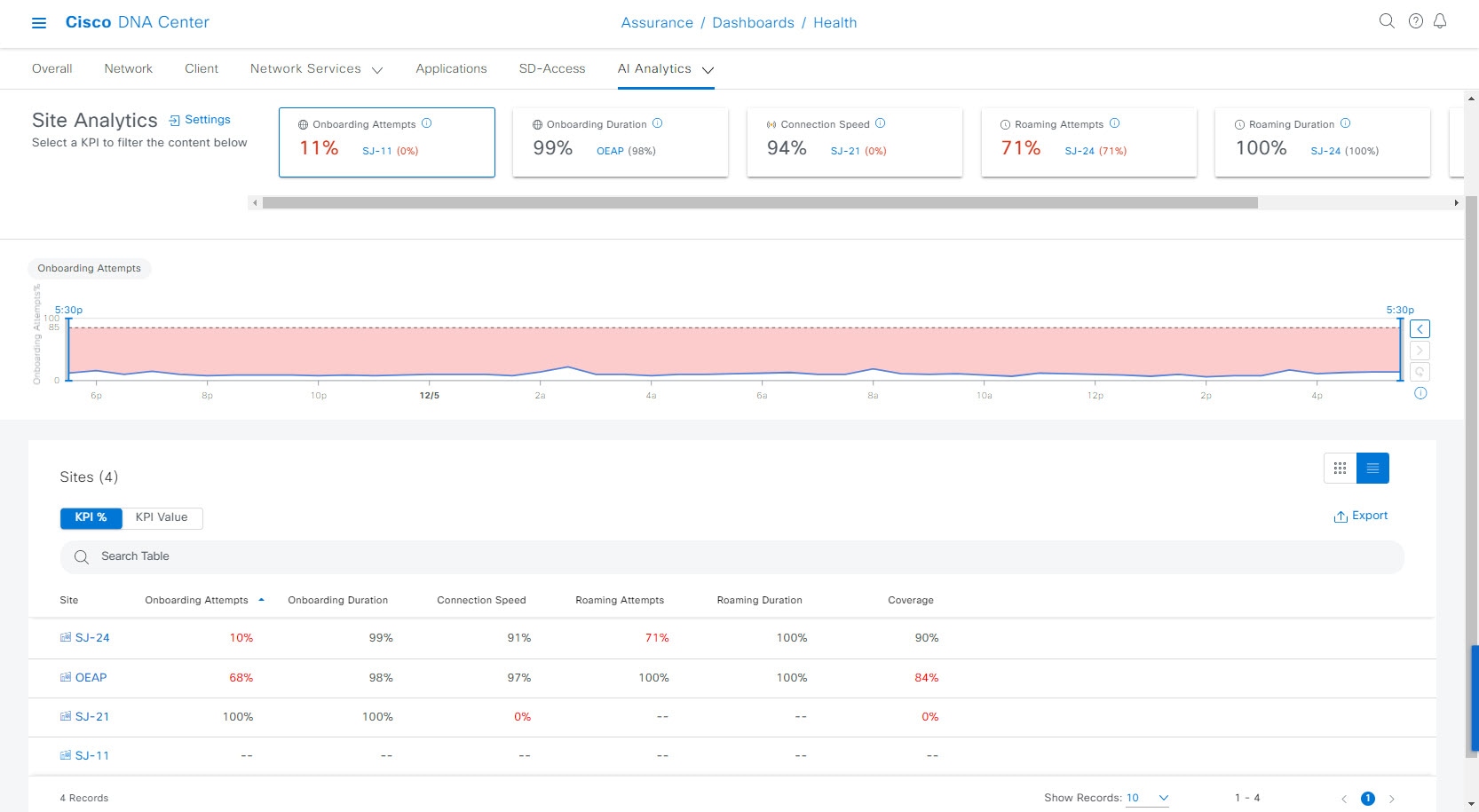Open the Client tab
The width and height of the screenshot is (1479, 812).
pyautogui.click(x=202, y=68)
